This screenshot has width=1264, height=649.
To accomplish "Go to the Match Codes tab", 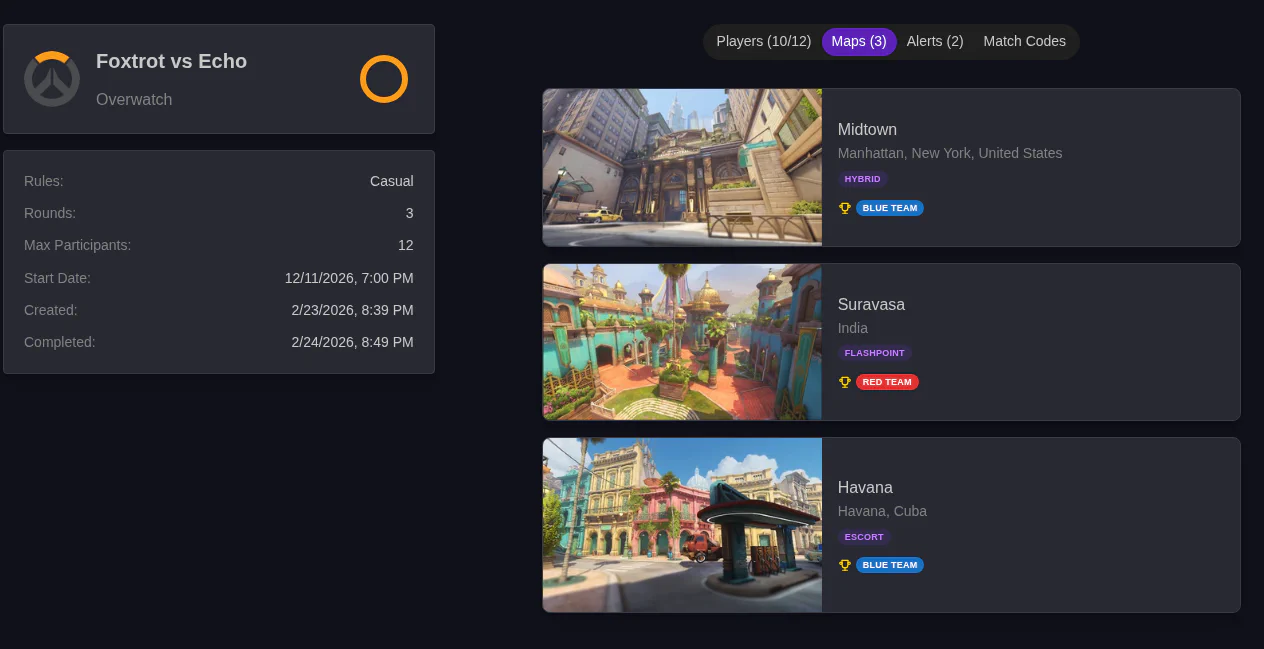I will click(1024, 41).
